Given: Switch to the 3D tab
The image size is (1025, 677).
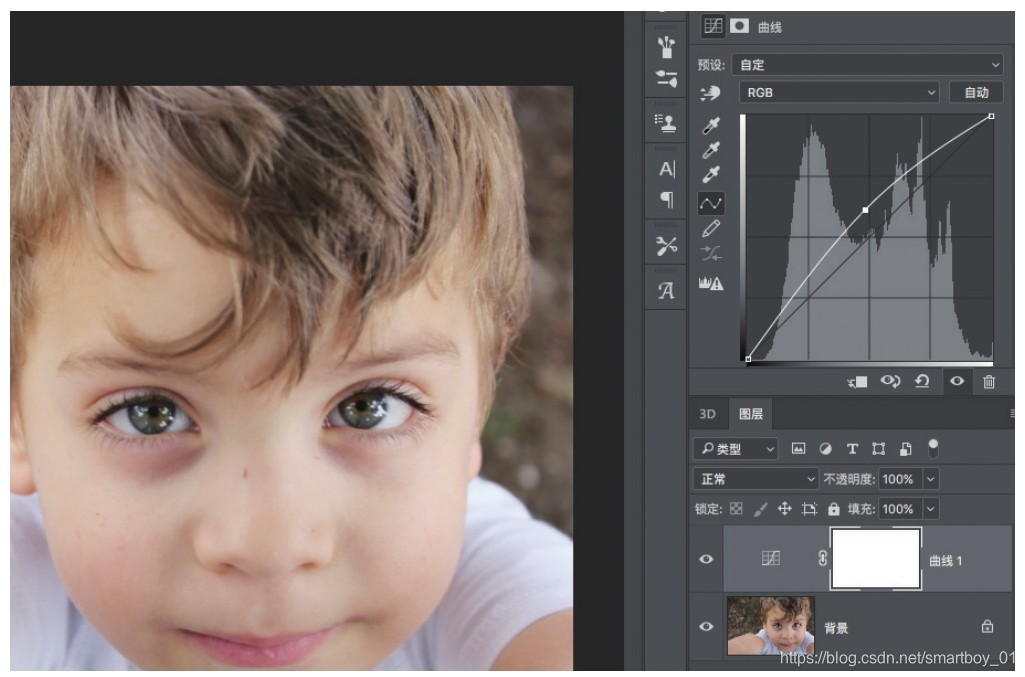Looking at the screenshot, I should (707, 414).
